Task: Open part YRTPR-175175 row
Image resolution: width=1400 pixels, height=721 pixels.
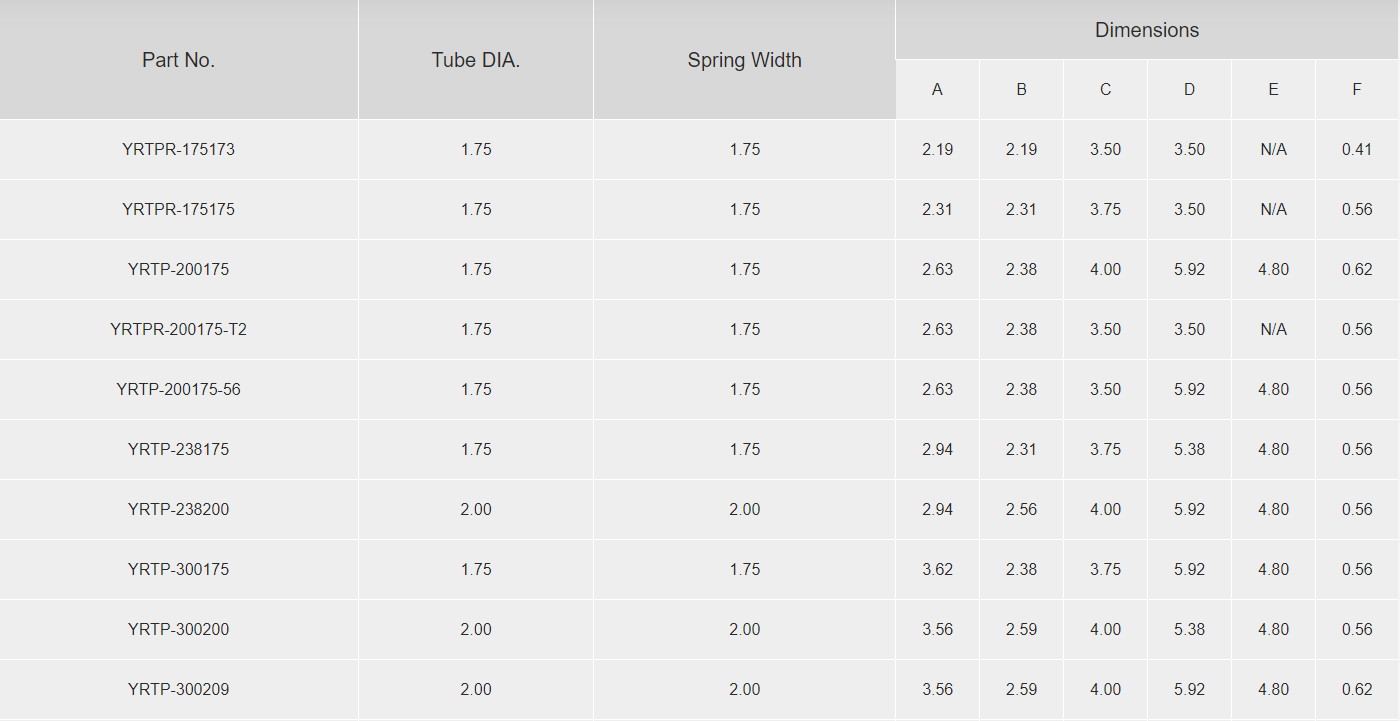Action: (x=178, y=210)
